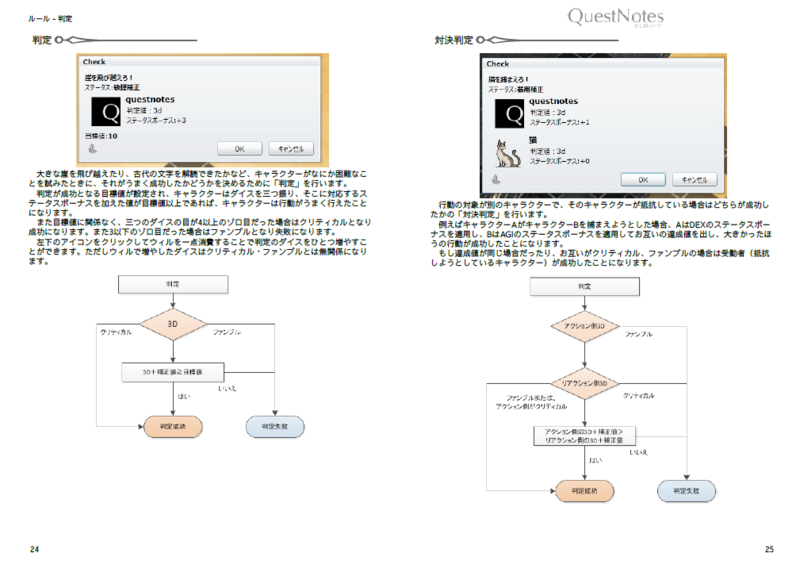Click page number 24

click(x=34, y=549)
